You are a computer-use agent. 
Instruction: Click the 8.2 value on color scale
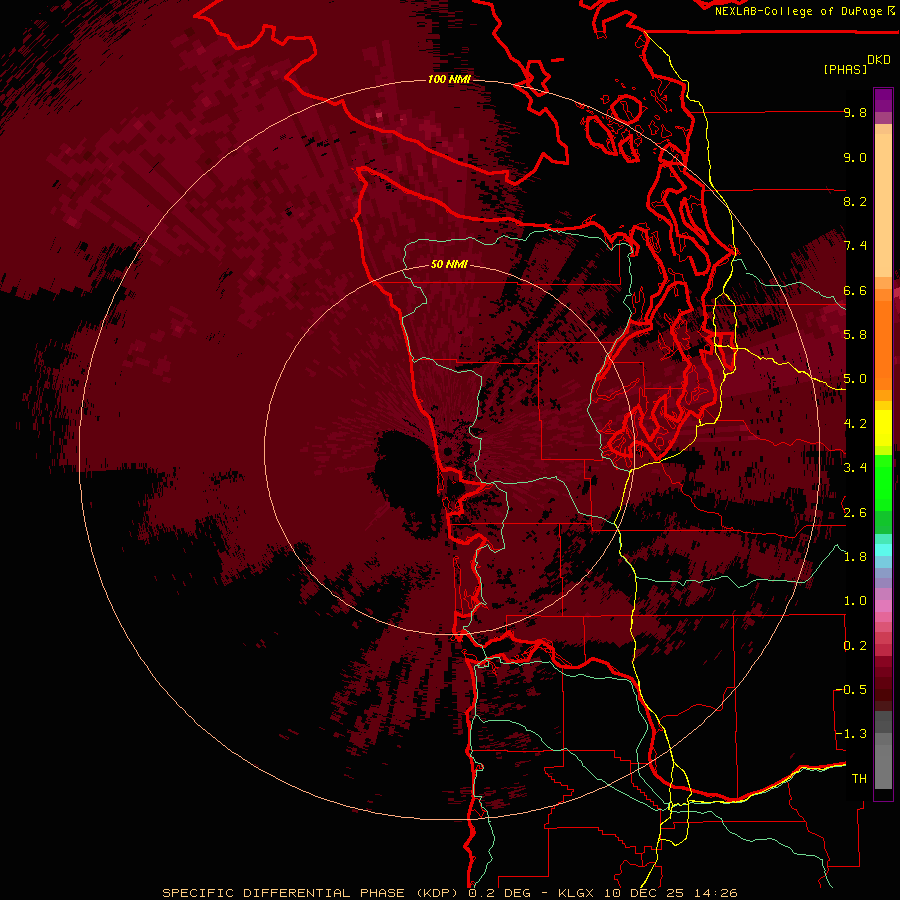pos(855,201)
